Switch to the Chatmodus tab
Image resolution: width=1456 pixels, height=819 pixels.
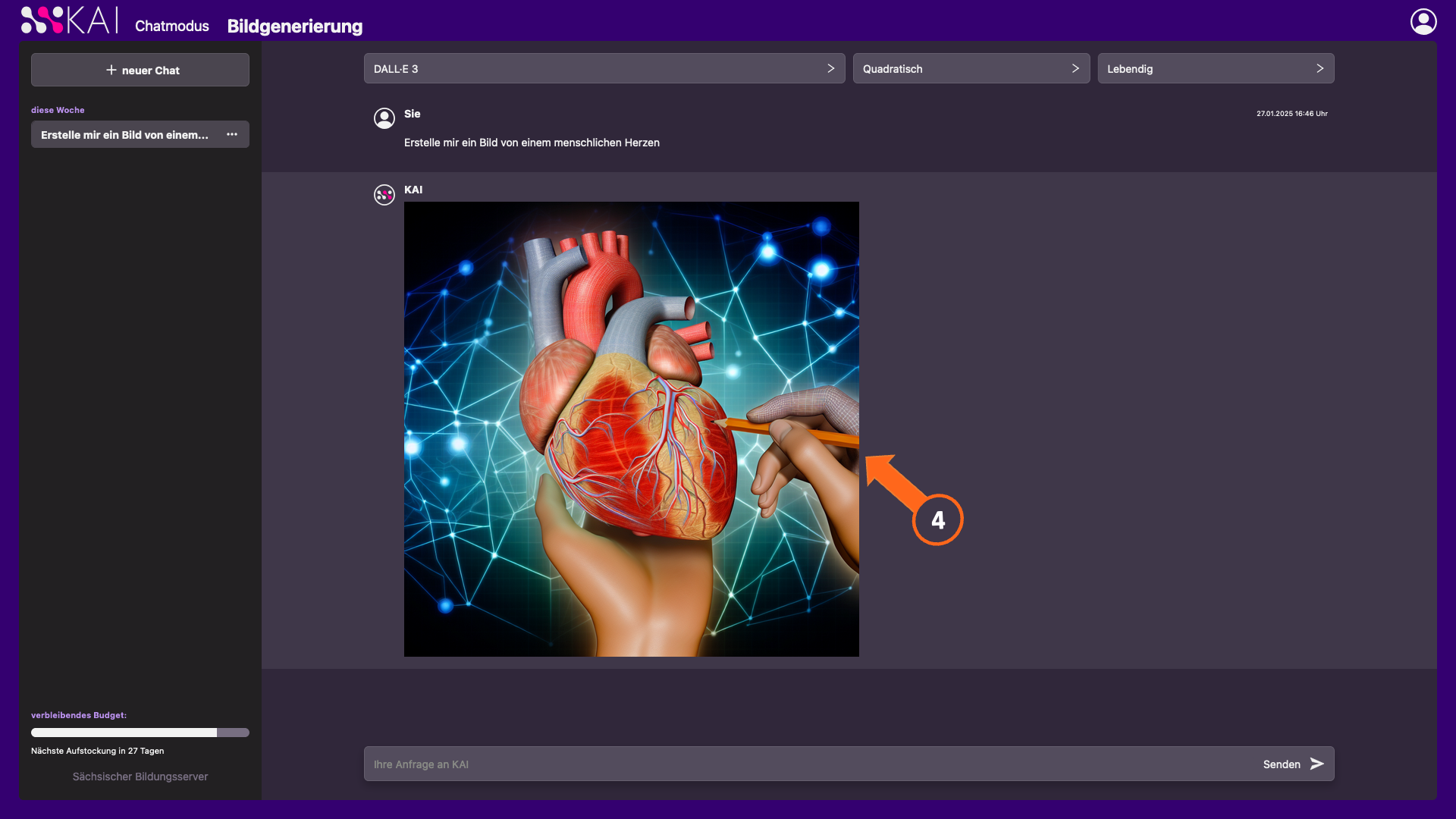(172, 26)
